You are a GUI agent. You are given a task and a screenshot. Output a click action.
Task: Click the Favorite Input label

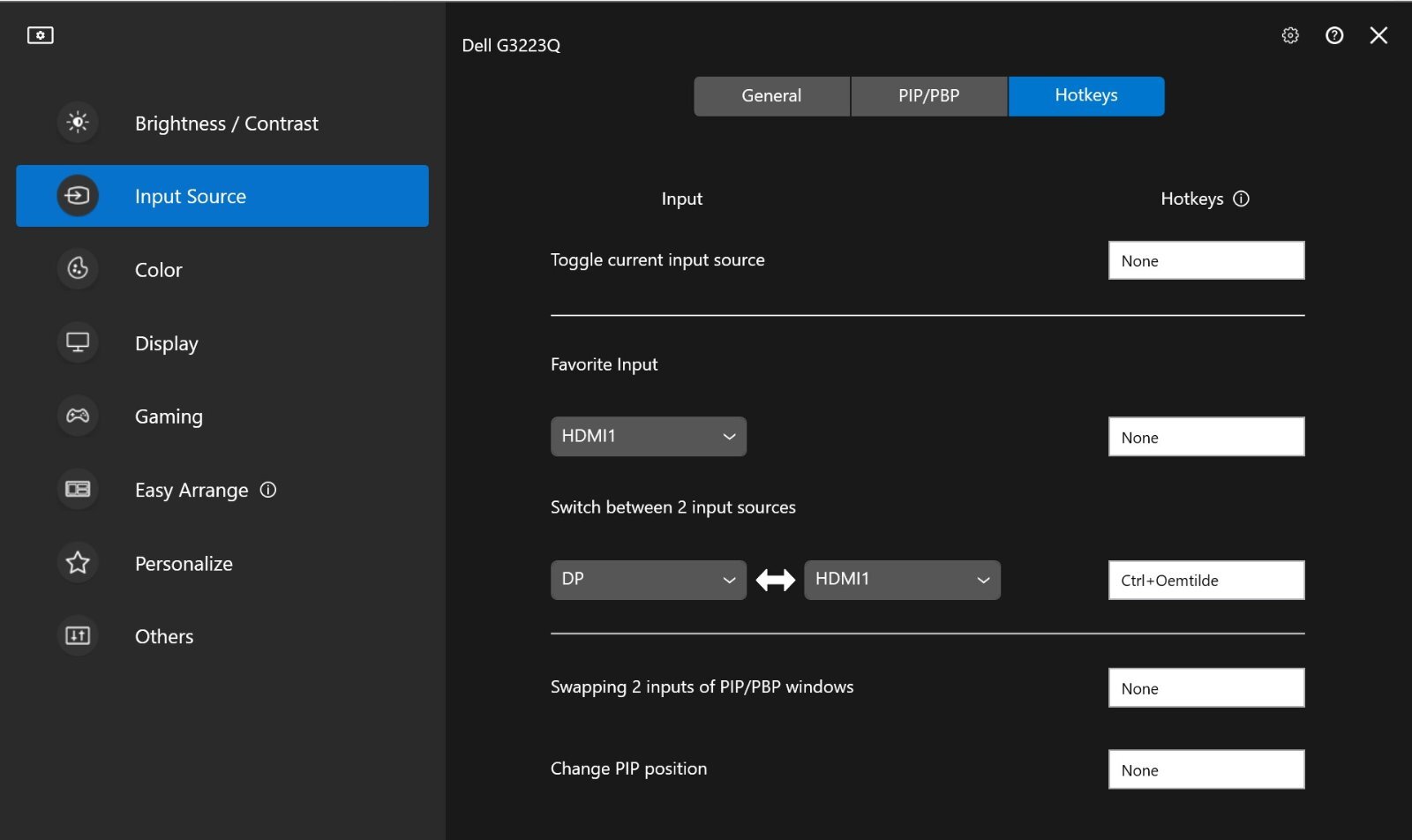click(605, 364)
